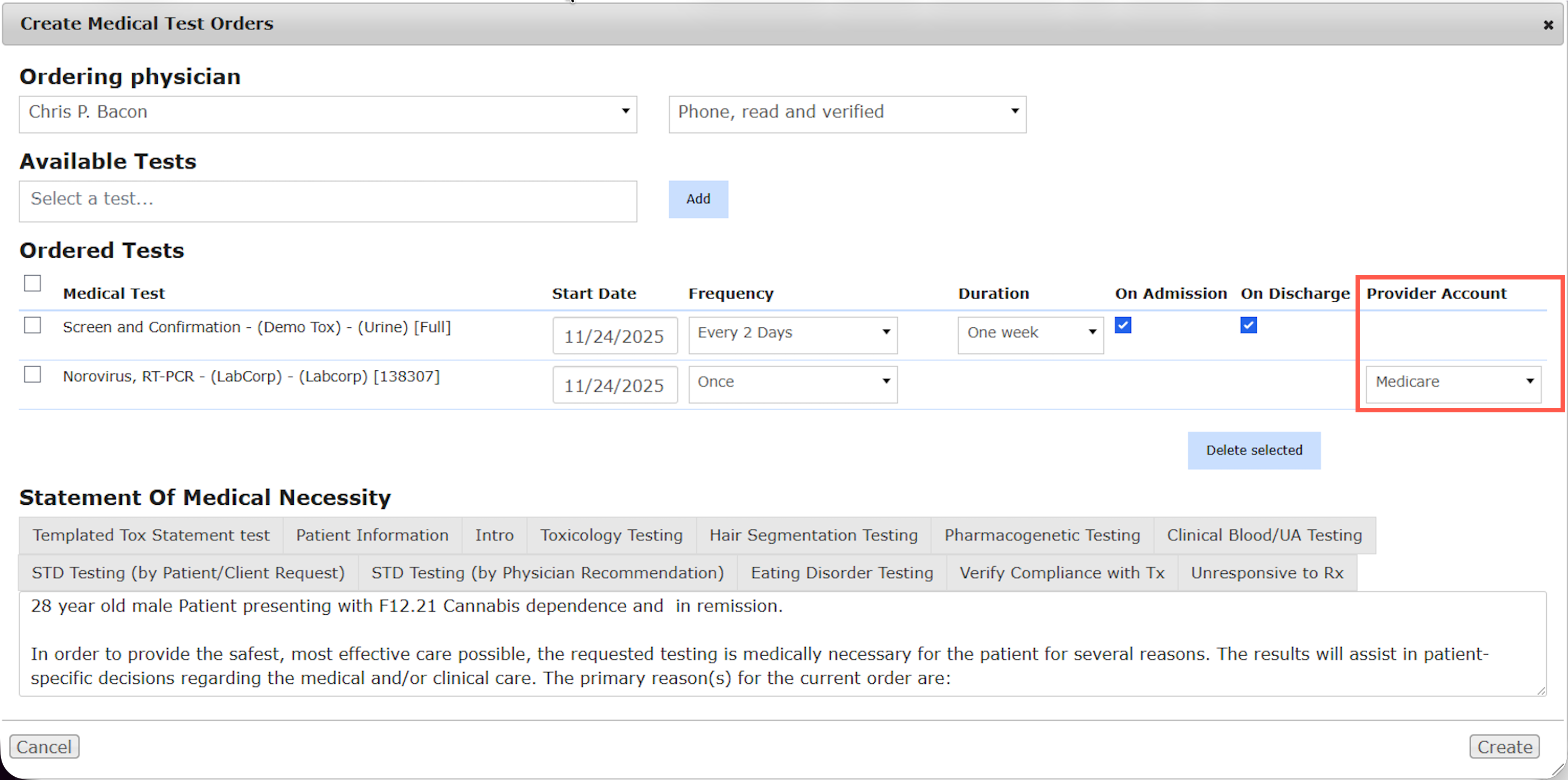Open the One week duration dropdown
1568x780 pixels.
[x=1030, y=334]
